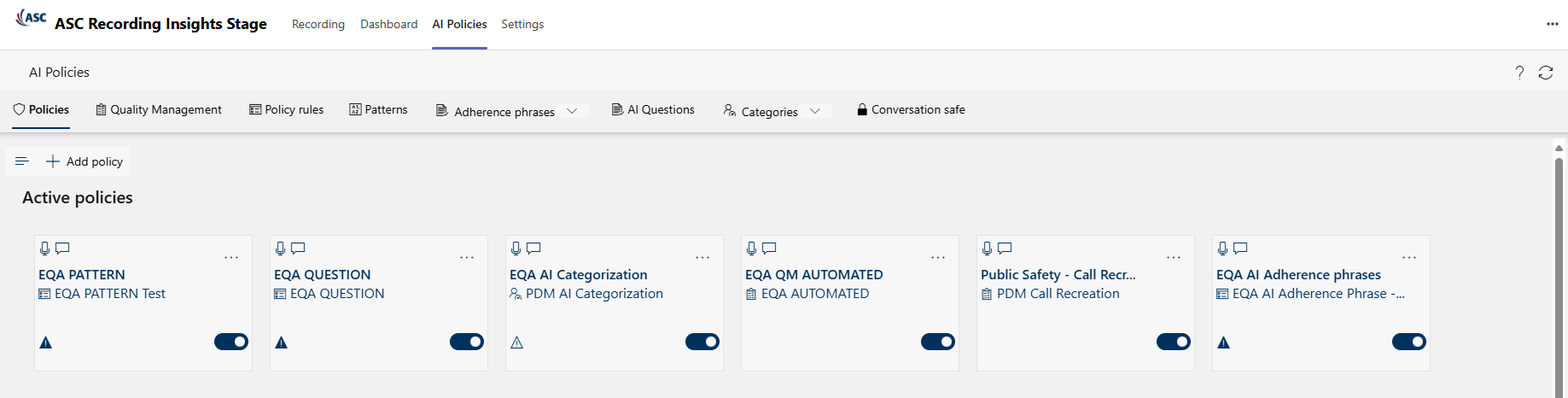Click warning icon on EQA AI Adherence phrases card

click(x=1224, y=342)
